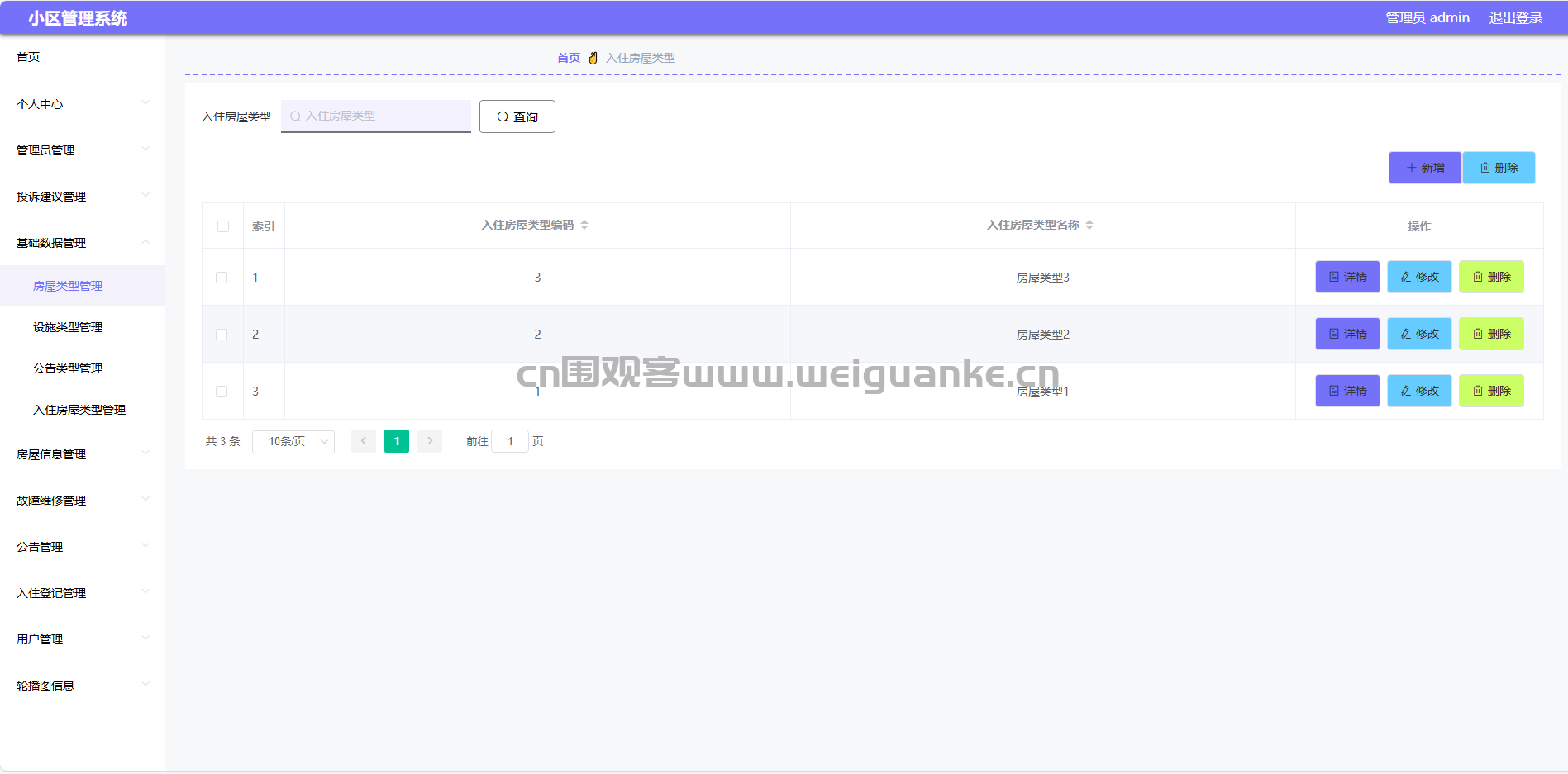Expand the 投诉建议管理 menu chevron

[x=145, y=195]
